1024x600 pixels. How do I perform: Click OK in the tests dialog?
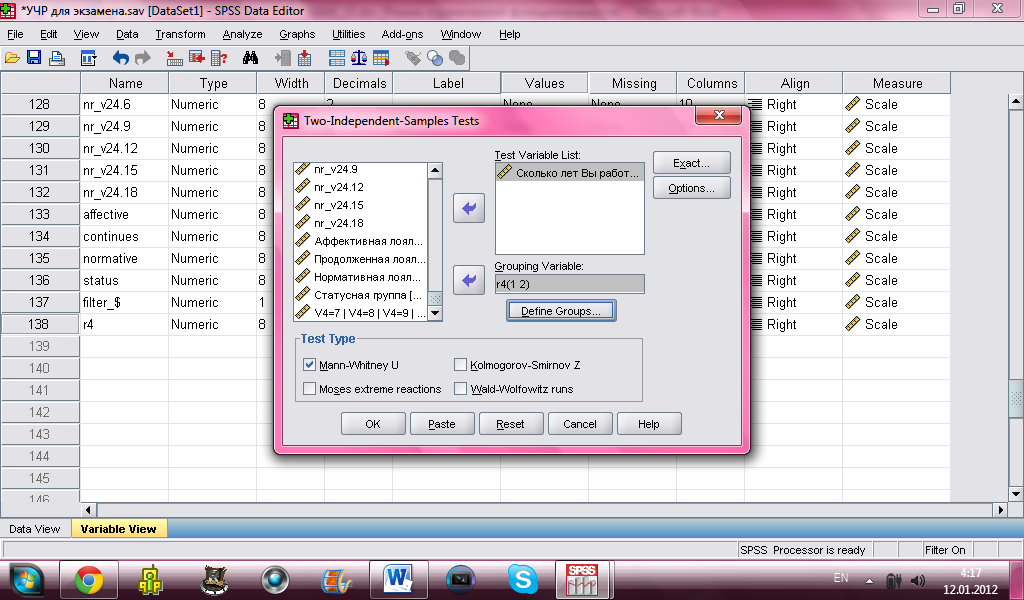(373, 424)
